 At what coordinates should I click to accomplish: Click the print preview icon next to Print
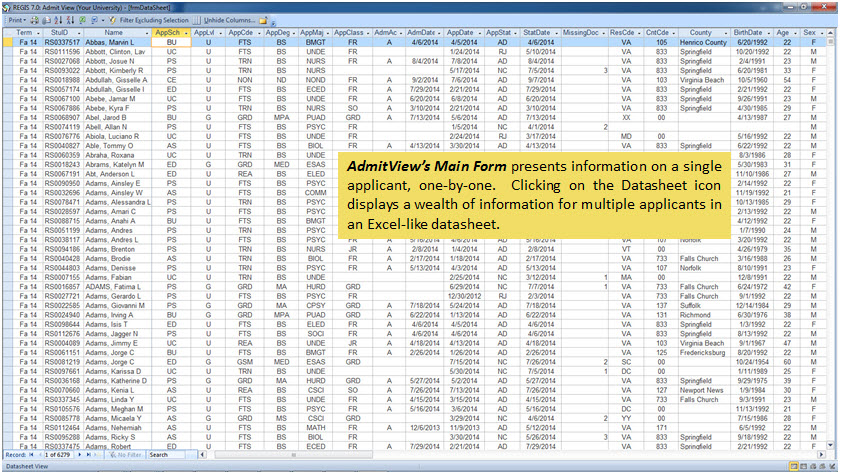(34, 20)
